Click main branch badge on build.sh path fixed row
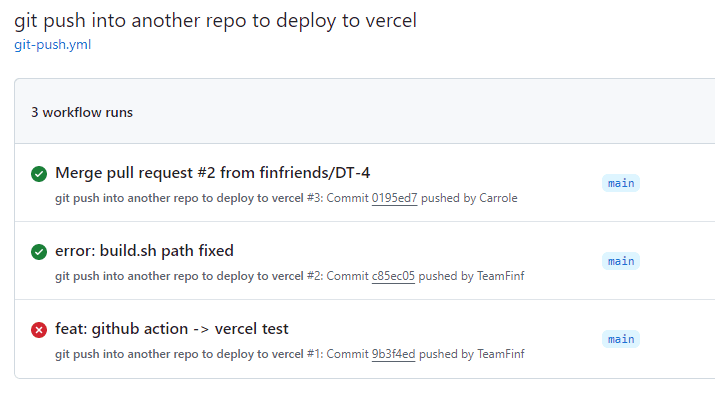The image size is (715, 393). pos(621,261)
